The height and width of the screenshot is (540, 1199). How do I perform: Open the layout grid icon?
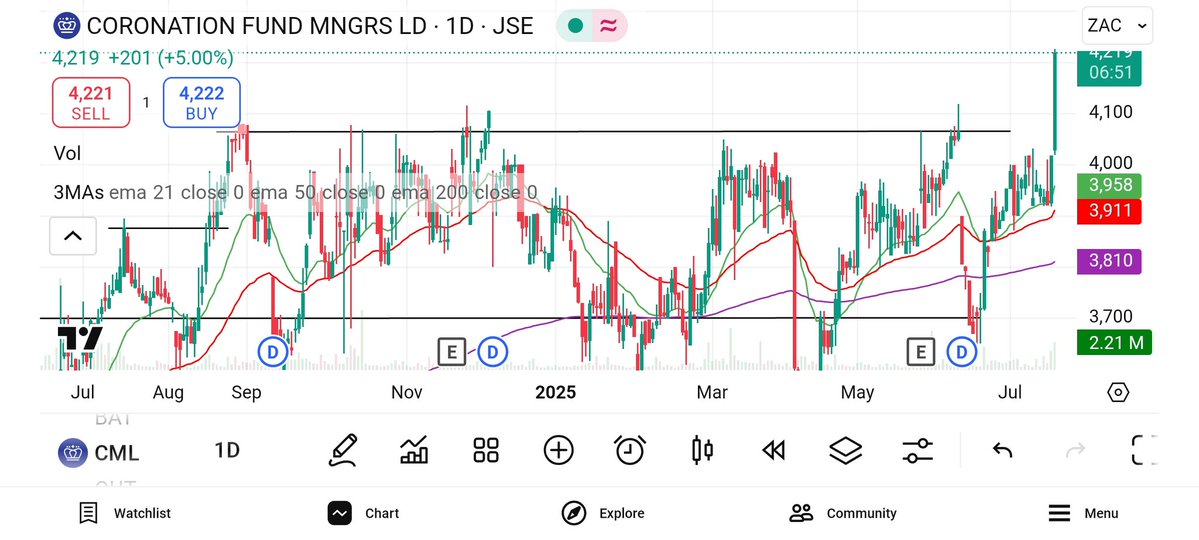pyautogui.click(x=486, y=450)
